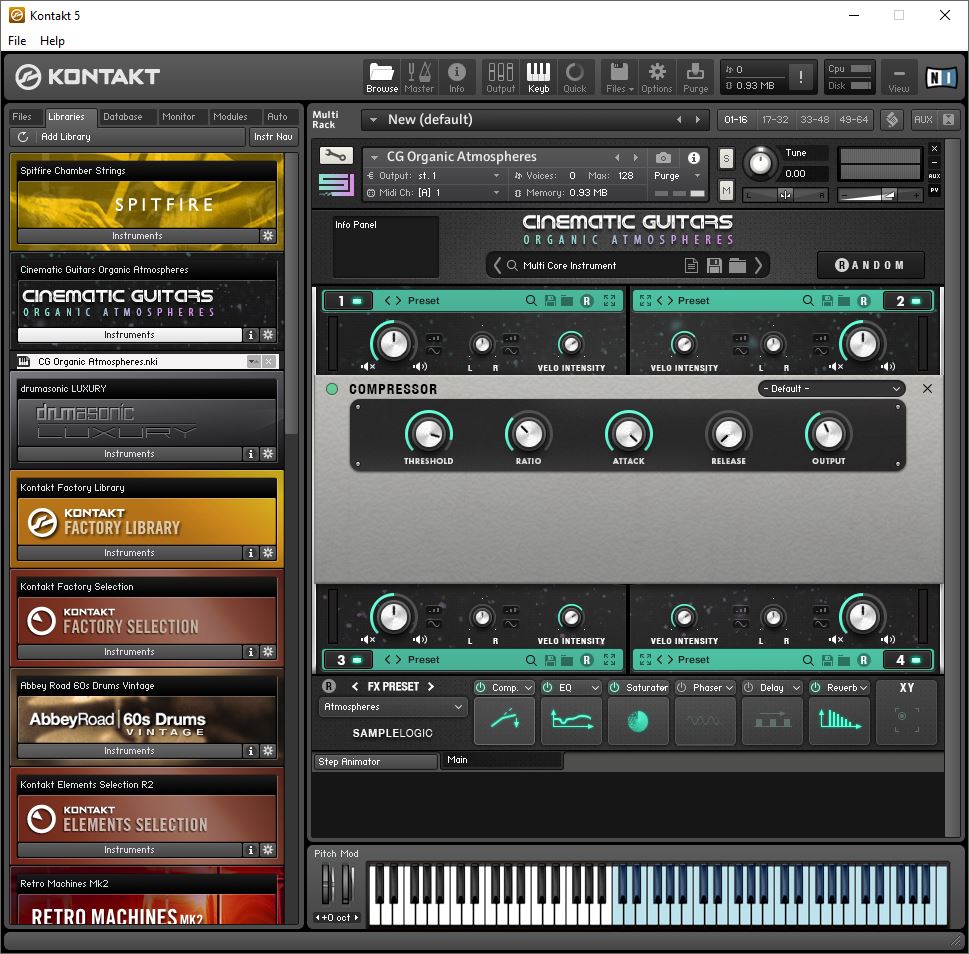Open Kontakt Factory Library settings gear
The height and width of the screenshot is (954, 969).
point(268,552)
